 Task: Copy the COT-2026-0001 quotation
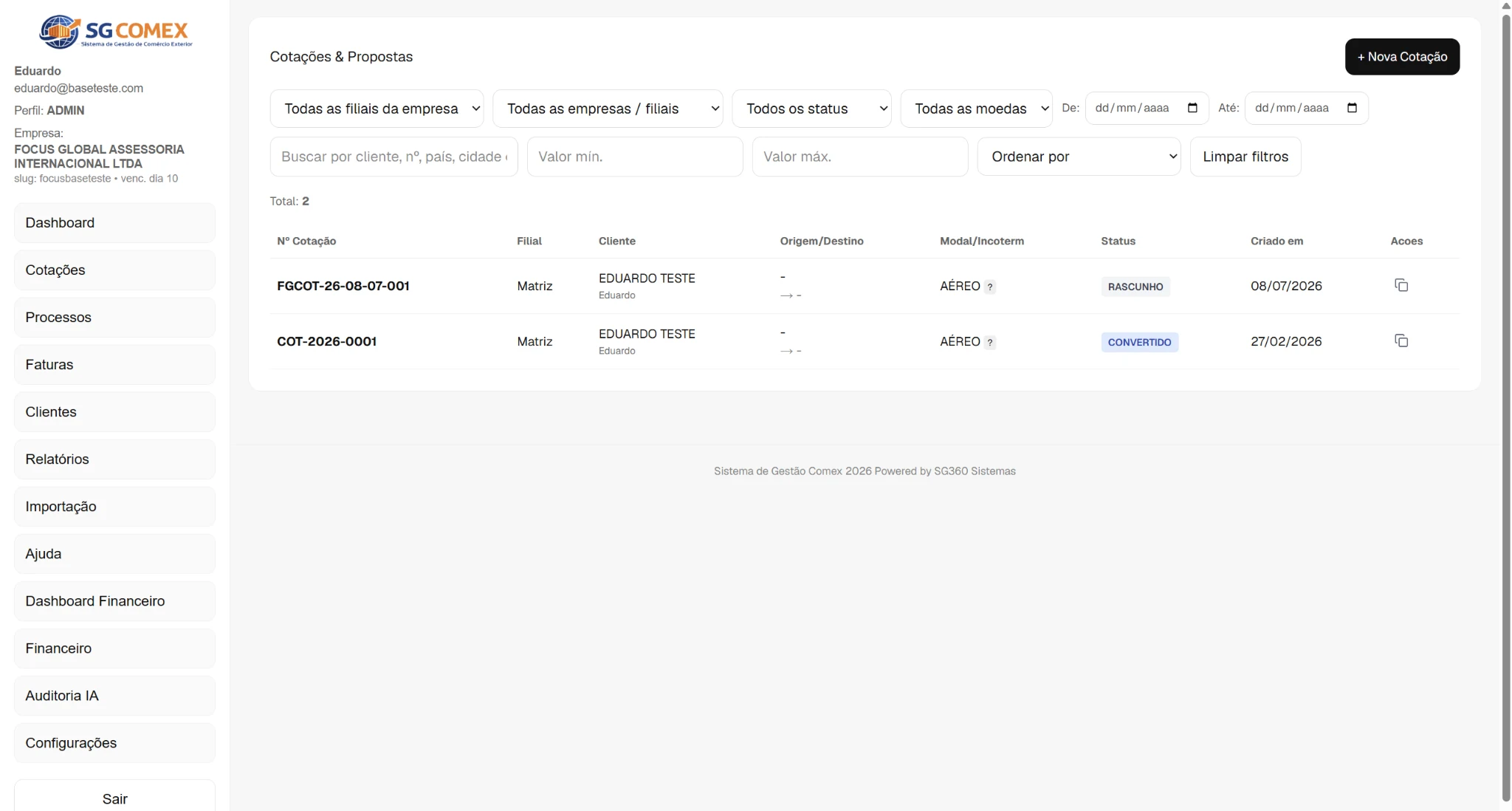click(x=1401, y=341)
